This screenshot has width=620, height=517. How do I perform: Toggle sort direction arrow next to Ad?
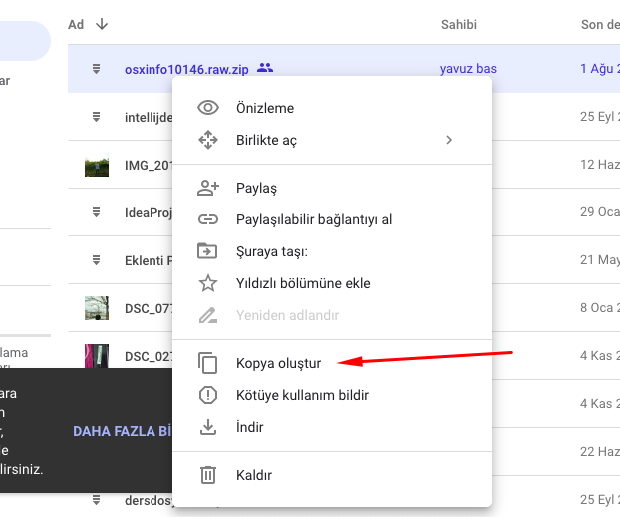click(102, 24)
